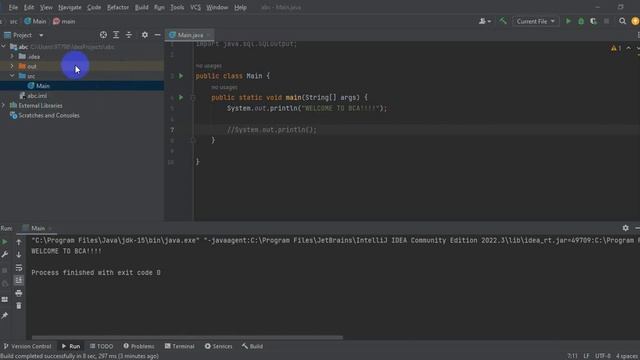The width and height of the screenshot is (640, 360).
Task: Click the Debug bug icon in toolbar
Action: [x=581, y=21]
